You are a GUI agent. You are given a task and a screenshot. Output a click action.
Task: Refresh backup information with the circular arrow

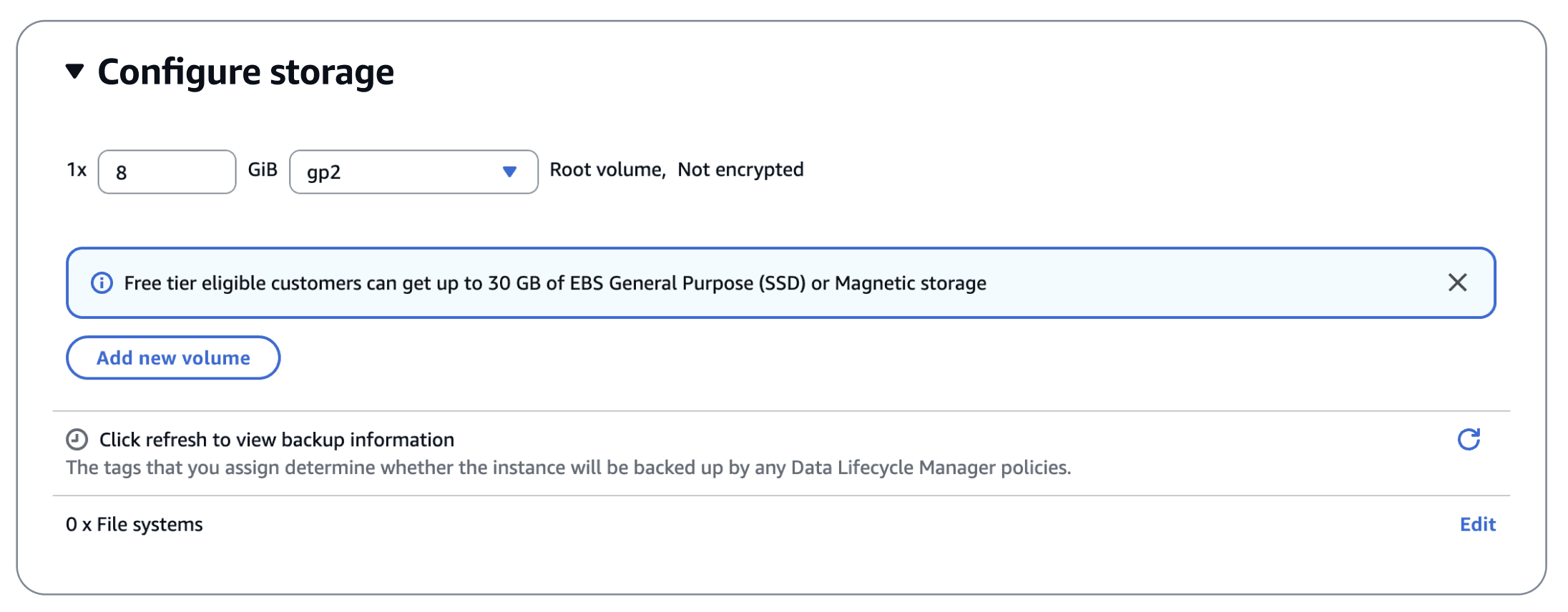coord(1469,439)
